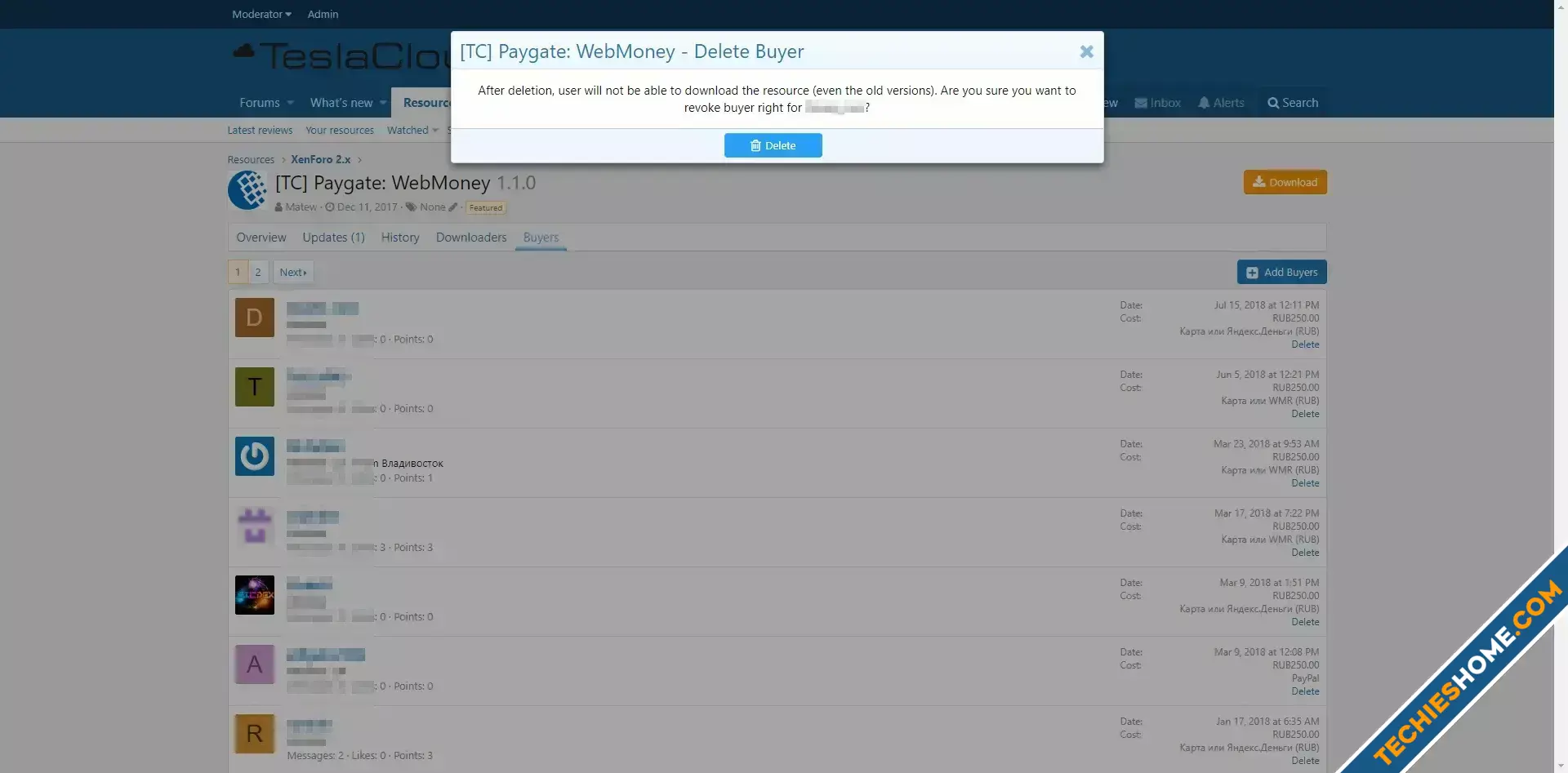Screen dimensions: 1568x773
Task: Open Your resources sub-link
Action: (340, 131)
